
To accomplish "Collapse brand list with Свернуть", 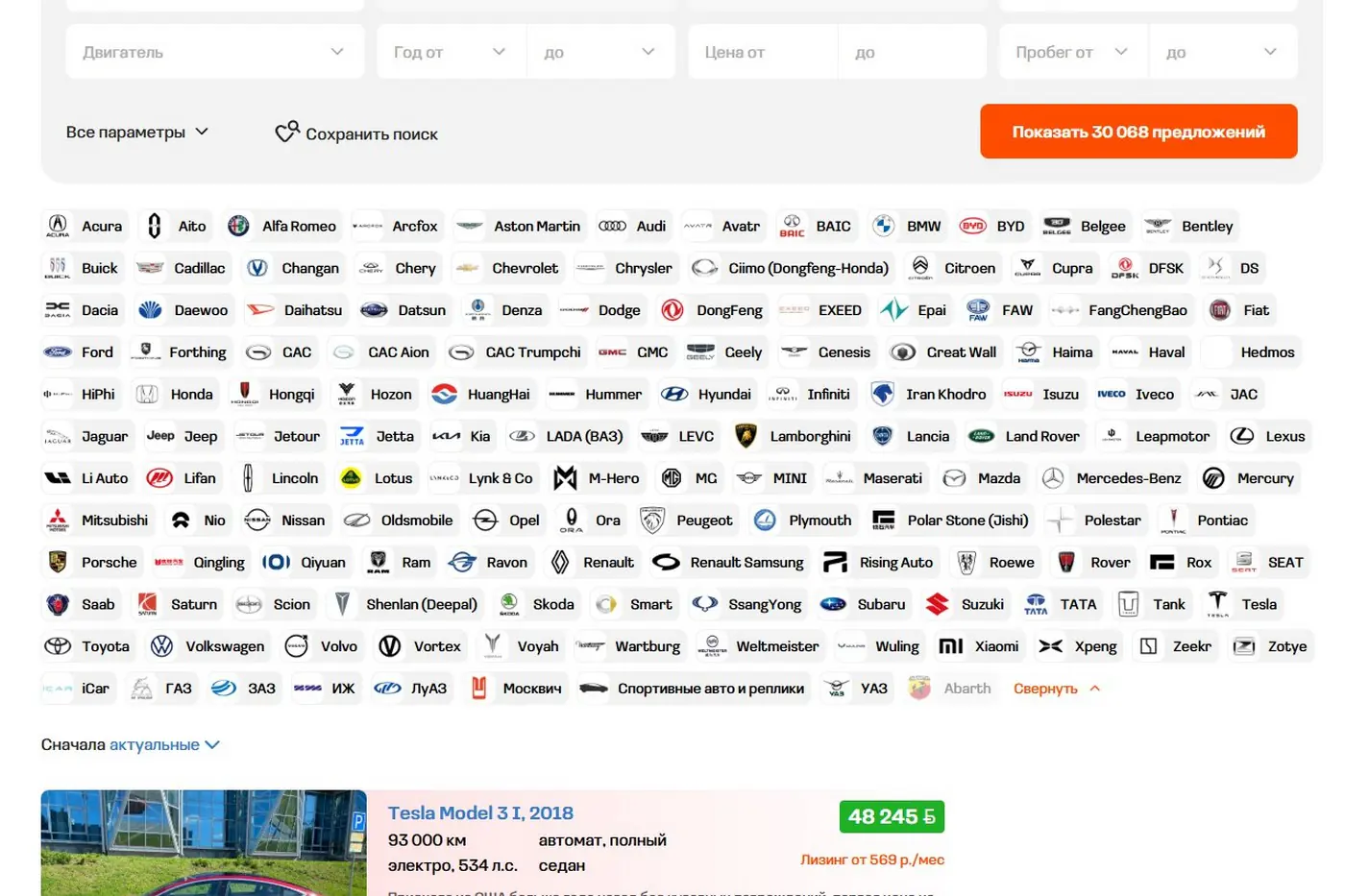I will click(1056, 689).
